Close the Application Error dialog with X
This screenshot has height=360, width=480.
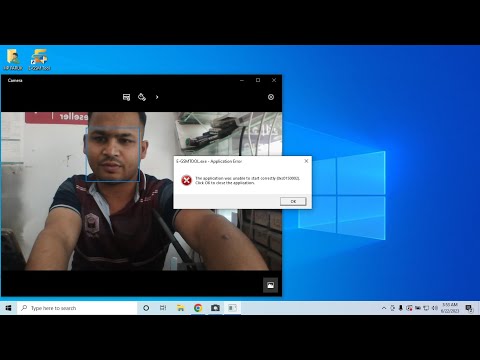(306, 161)
